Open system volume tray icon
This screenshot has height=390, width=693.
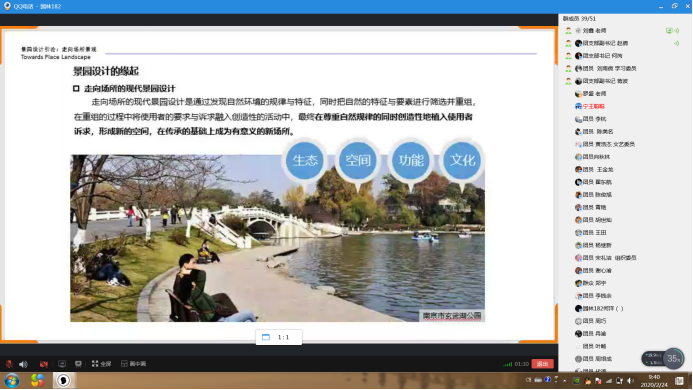(631, 381)
